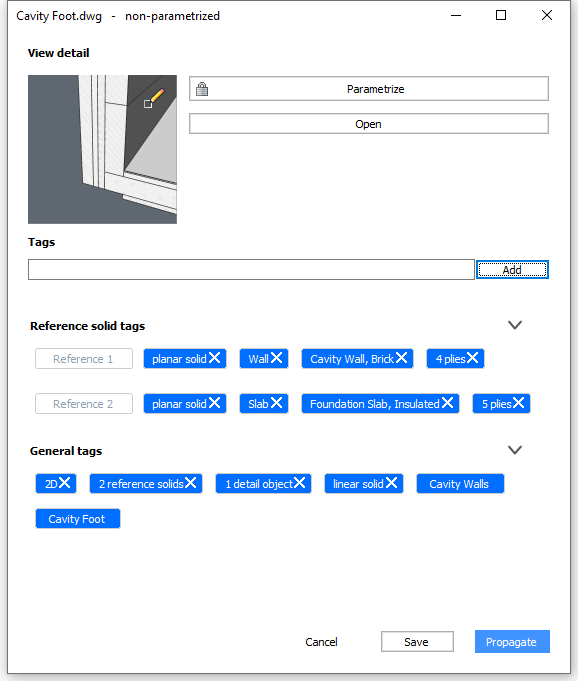Click the Open button

tap(369, 124)
